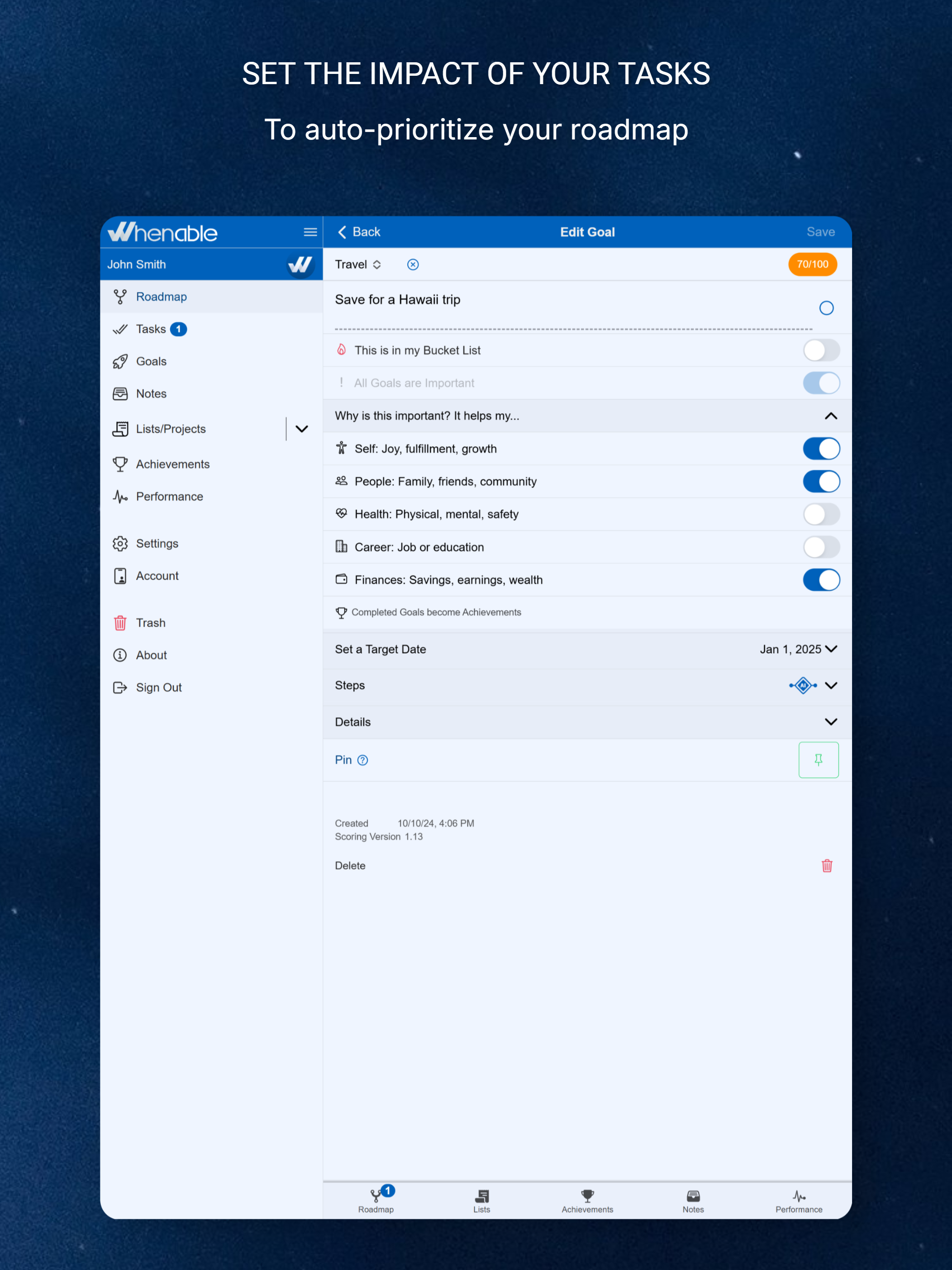Open the Performance tab in bottom bar

pos(799,1201)
